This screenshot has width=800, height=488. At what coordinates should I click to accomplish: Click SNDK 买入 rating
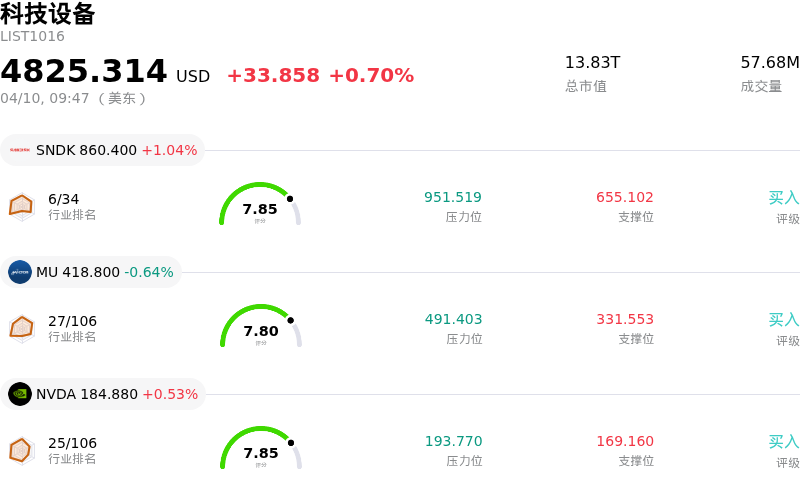click(x=783, y=198)
